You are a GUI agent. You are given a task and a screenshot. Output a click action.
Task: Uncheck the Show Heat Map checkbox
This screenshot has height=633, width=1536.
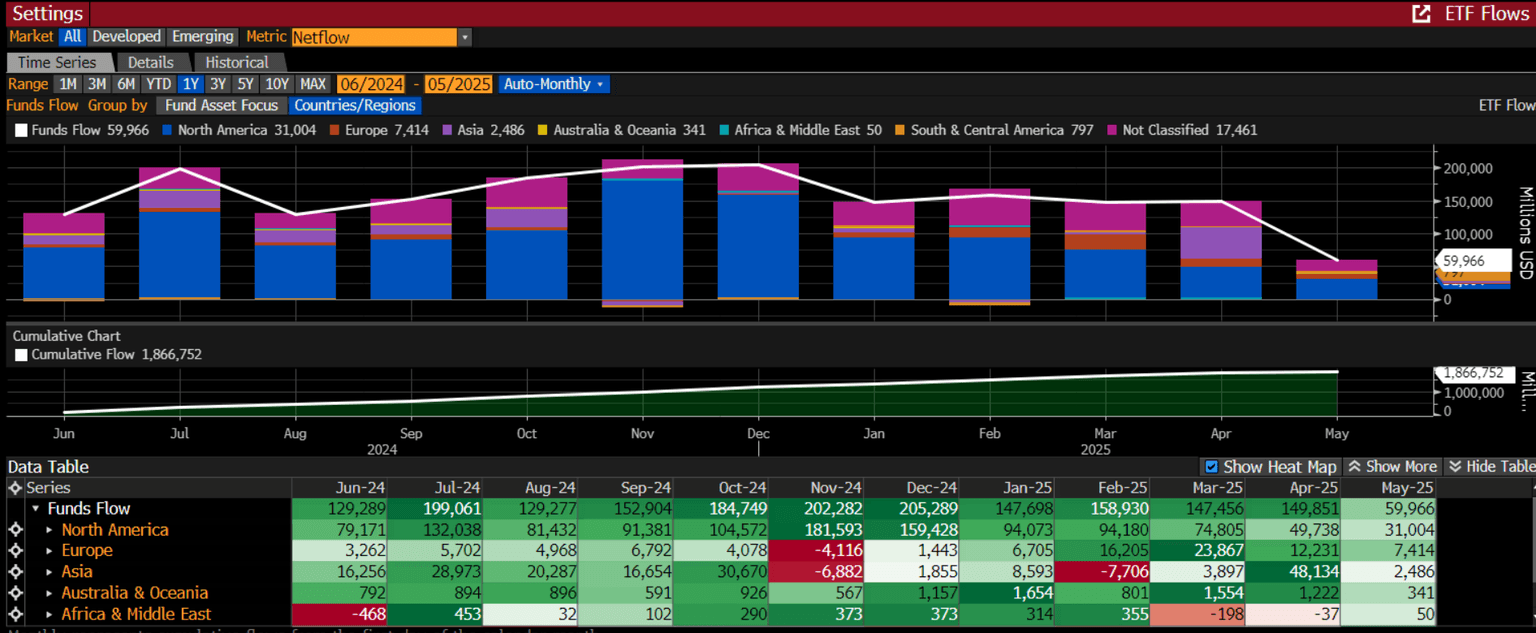[1212, 467]
